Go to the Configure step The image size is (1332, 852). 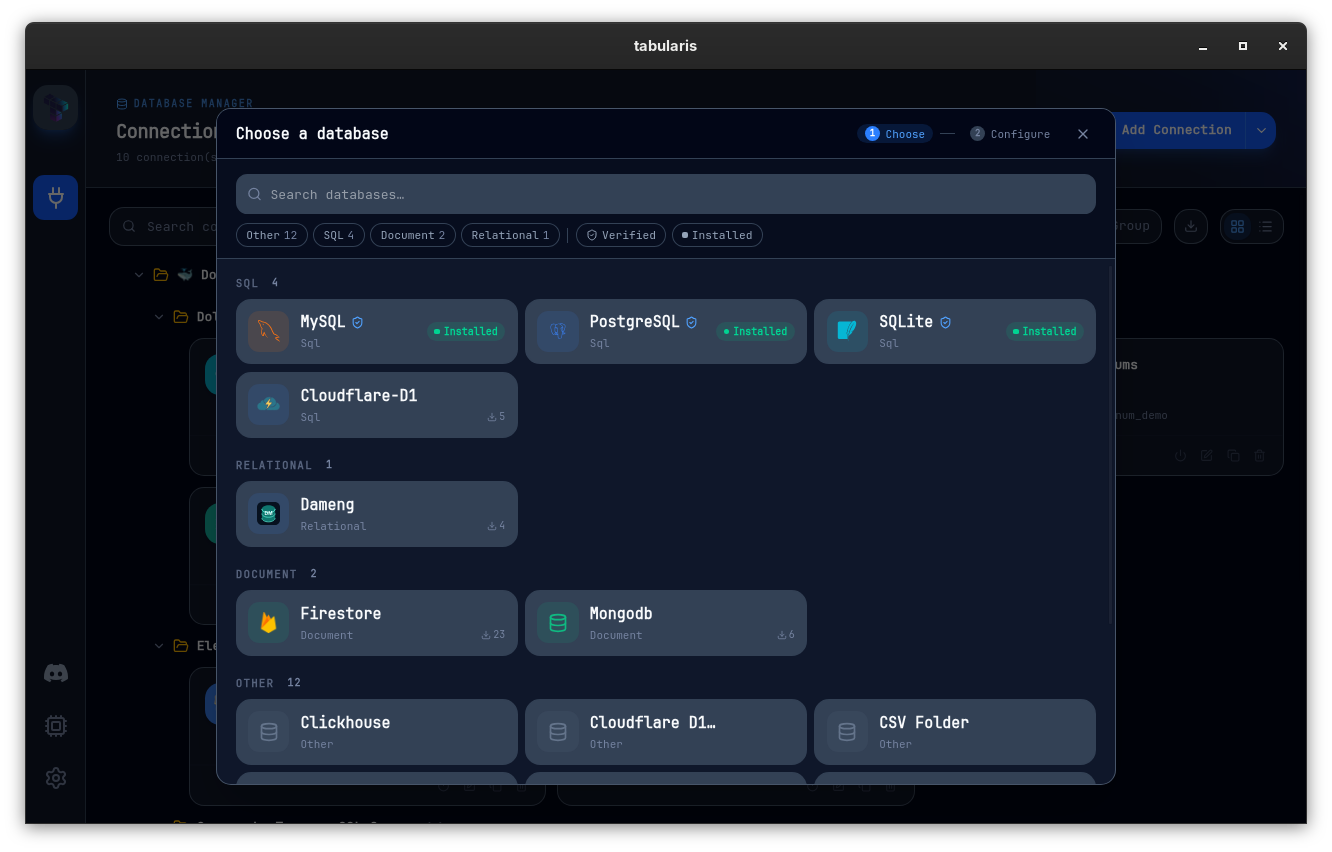click(1010, 134)
